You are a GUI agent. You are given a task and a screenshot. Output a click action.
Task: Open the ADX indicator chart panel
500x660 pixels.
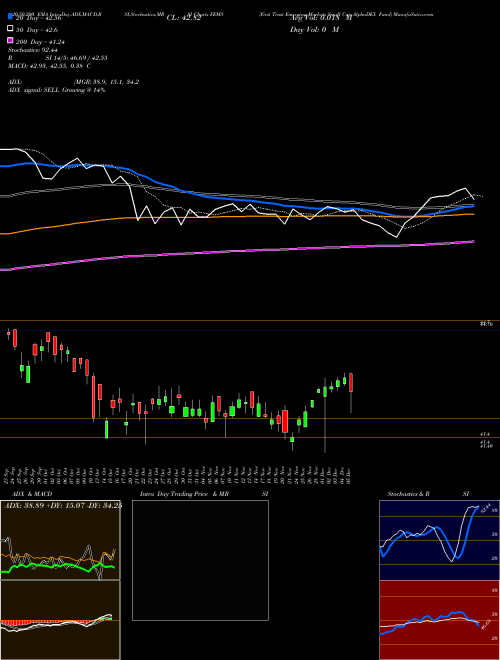[x=60, y=540]
